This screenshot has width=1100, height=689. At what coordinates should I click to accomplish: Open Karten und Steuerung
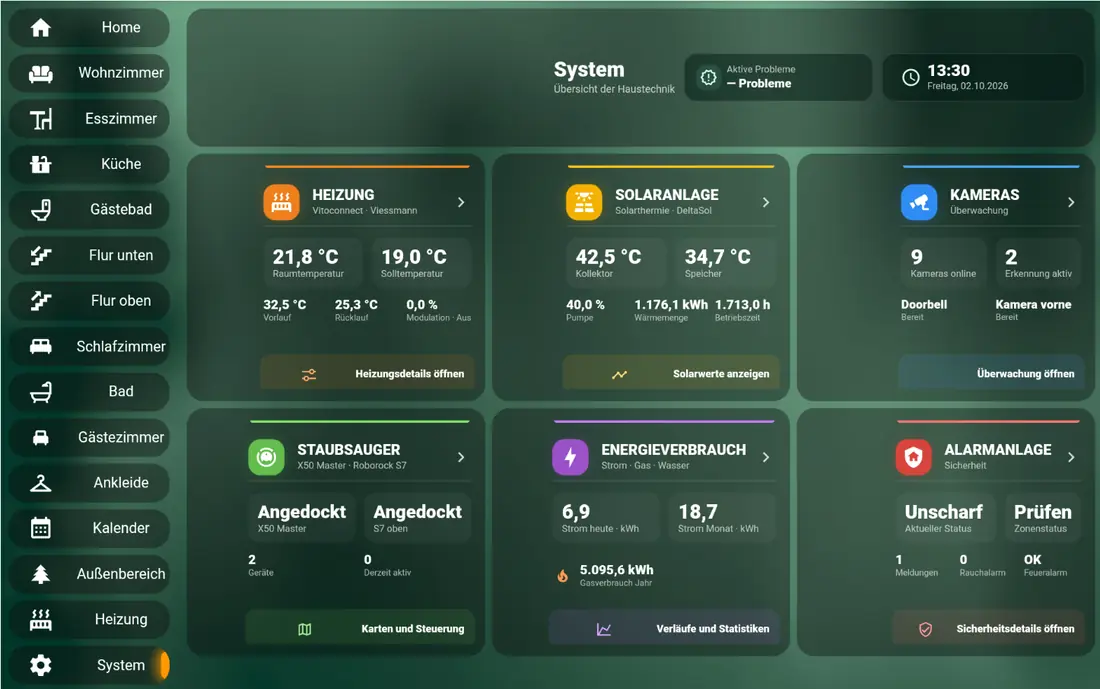pyautogui.click(x=360, y=628)
